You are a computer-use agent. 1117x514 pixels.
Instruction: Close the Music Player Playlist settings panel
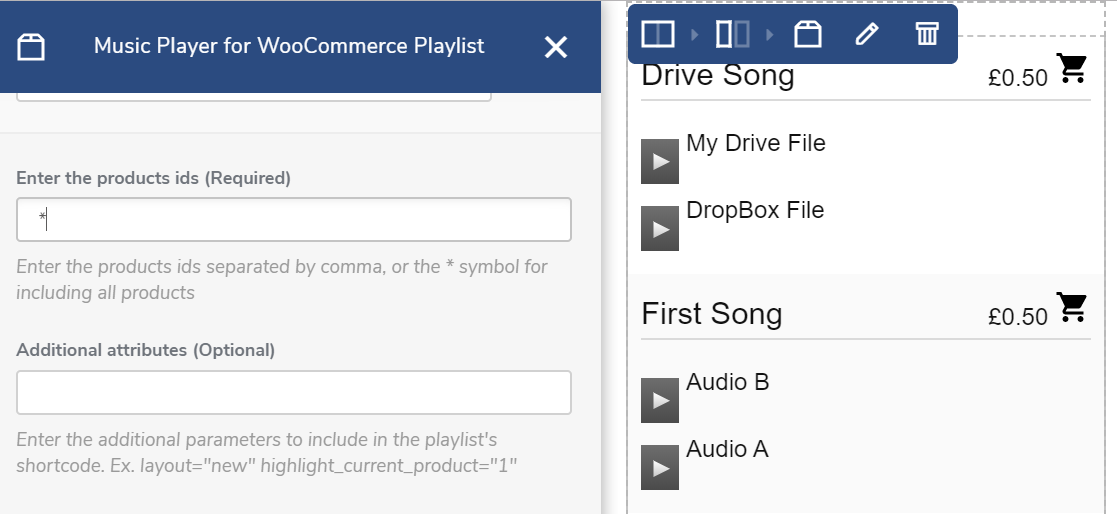point(556,48)
